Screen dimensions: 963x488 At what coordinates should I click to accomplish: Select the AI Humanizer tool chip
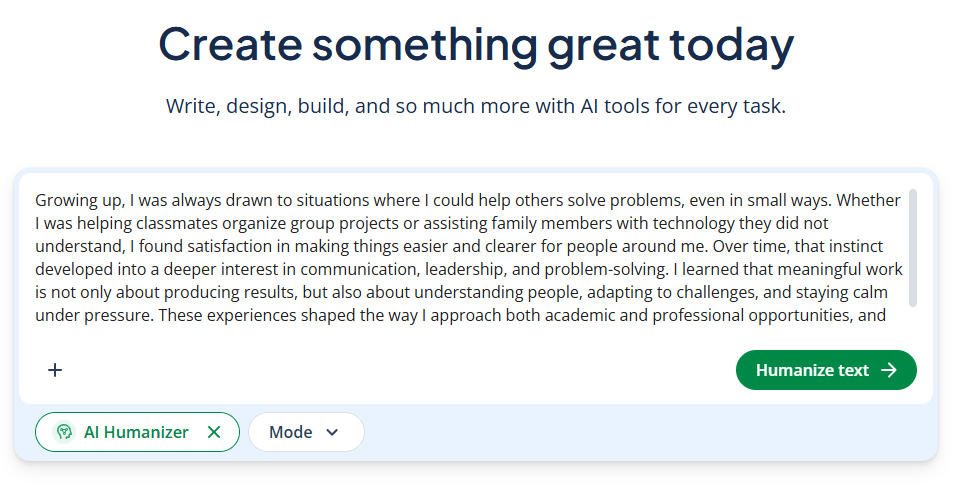pyautogui.click(x=135, y=432)
